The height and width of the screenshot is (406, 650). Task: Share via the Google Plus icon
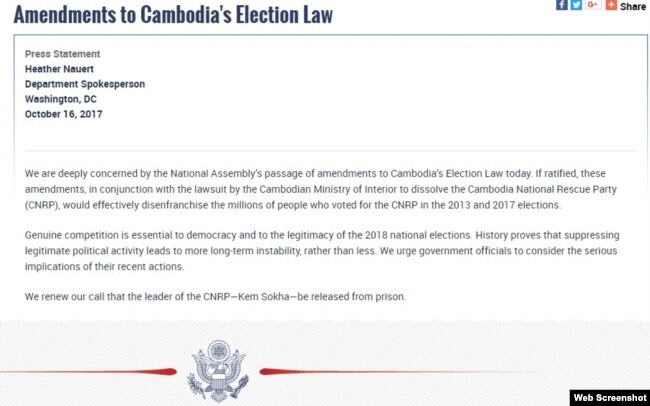[593, 5]
